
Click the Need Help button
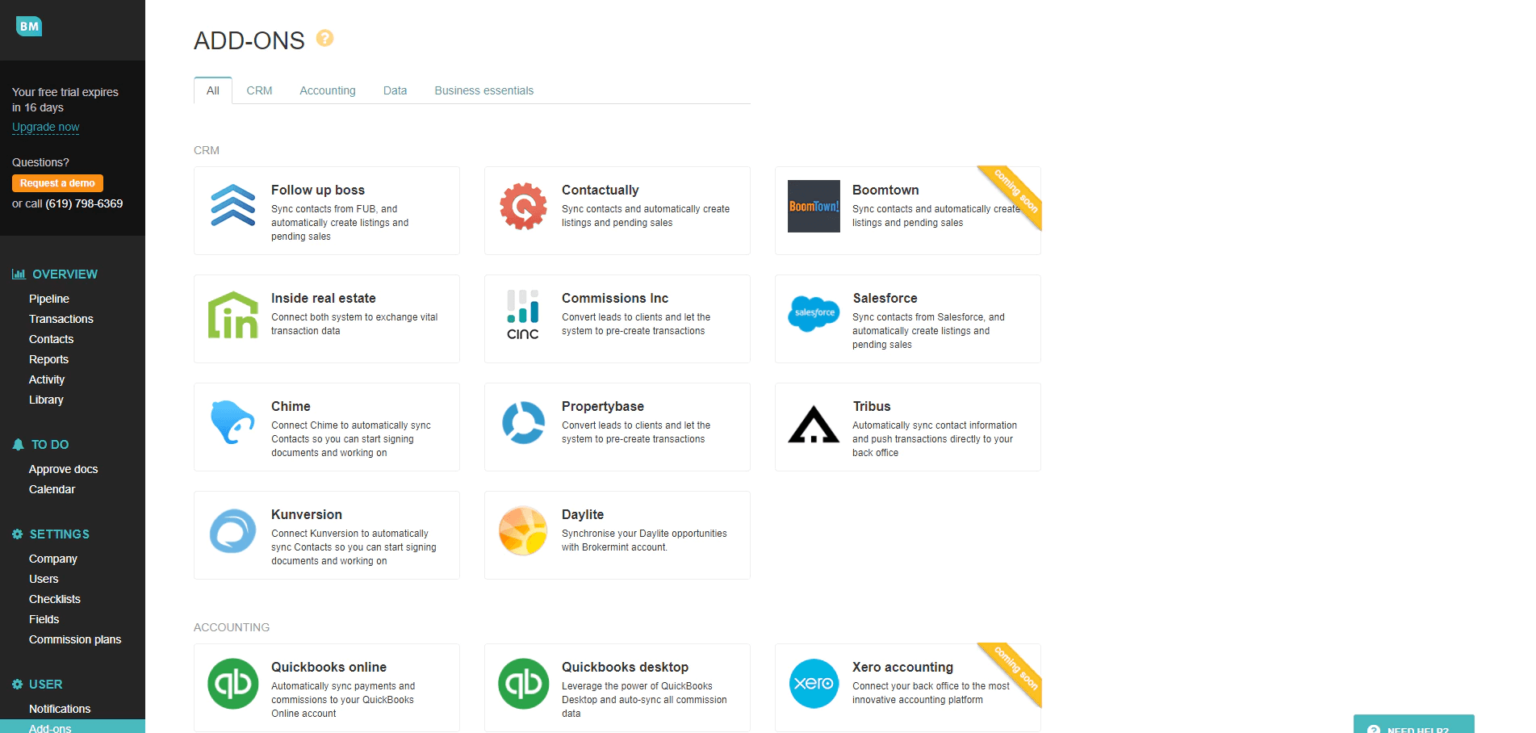coord(1414,724)
